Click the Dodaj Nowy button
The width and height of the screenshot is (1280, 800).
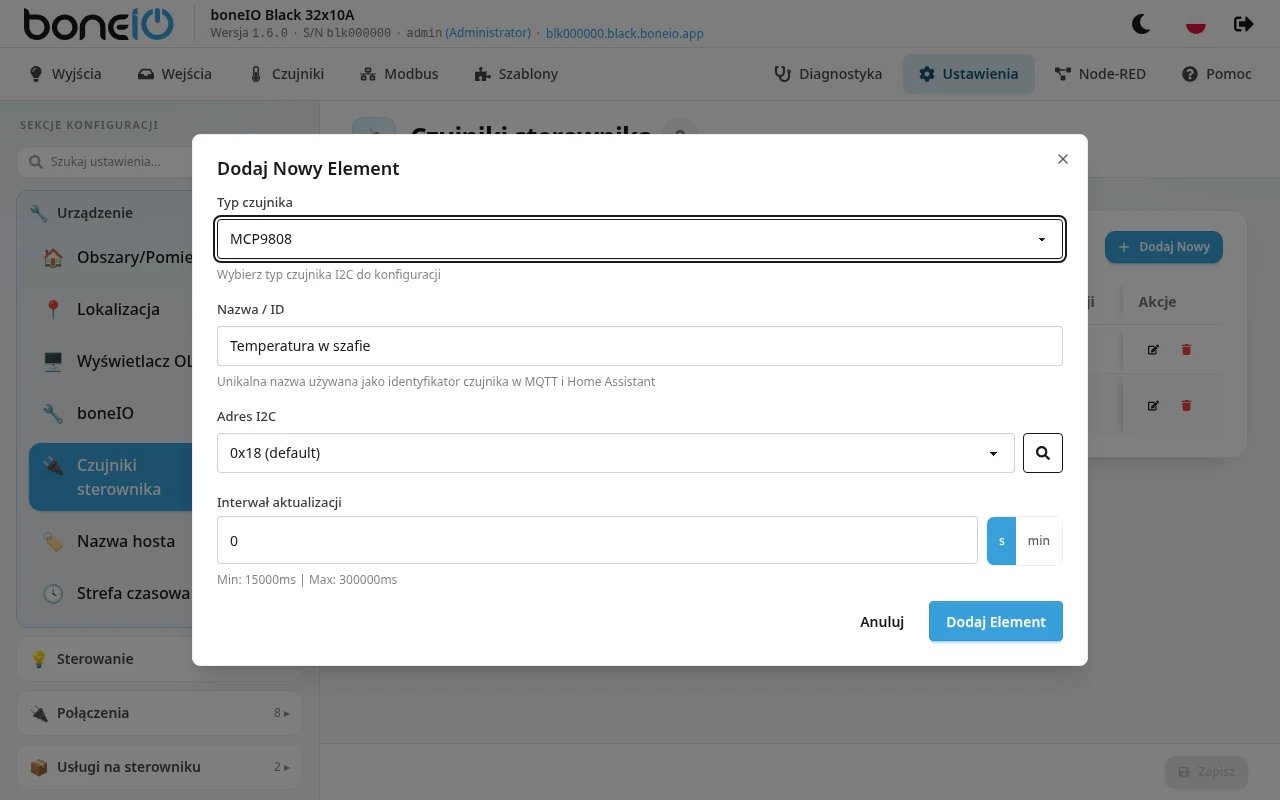[1164, 247]
